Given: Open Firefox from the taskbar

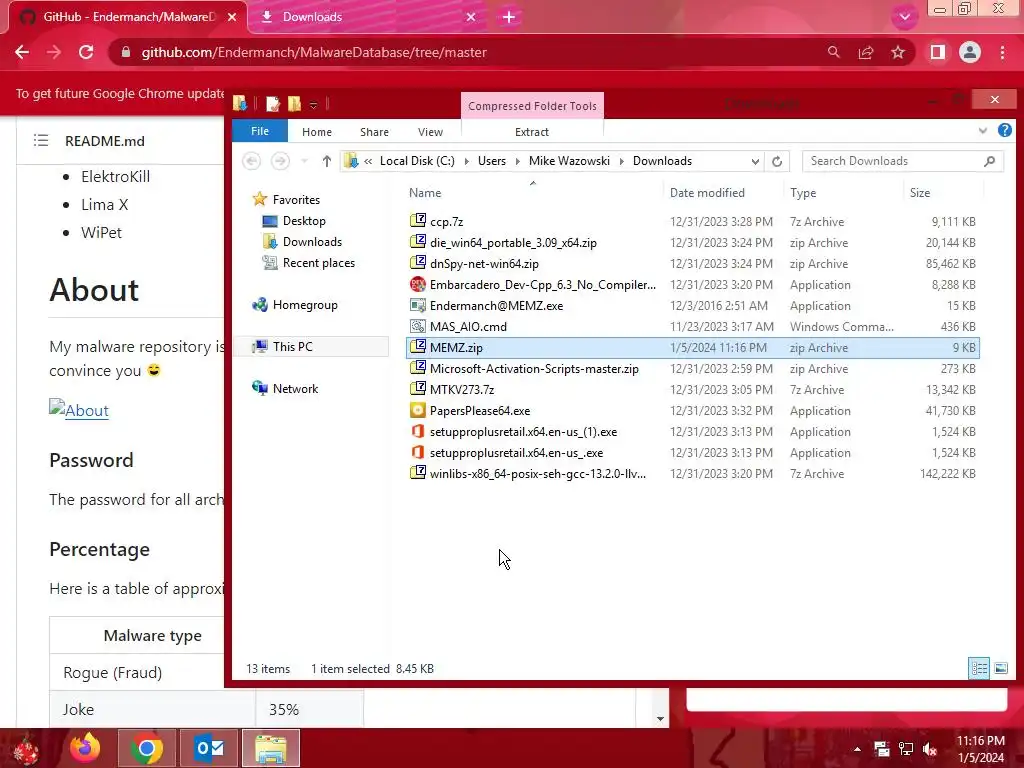Looking at the screenshot, I should (86, 748).
